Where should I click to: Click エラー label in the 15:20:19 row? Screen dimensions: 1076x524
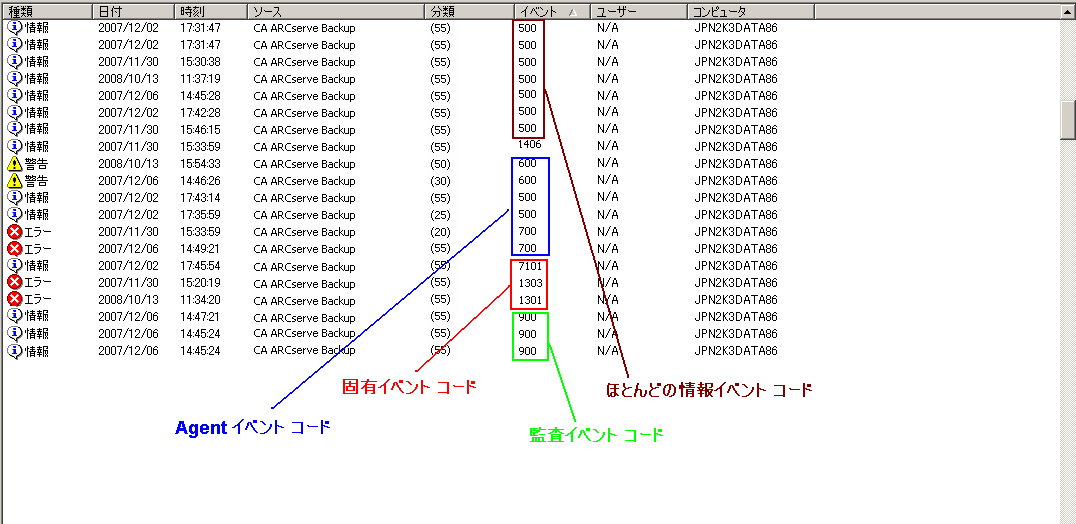click(x=38, y=283)
